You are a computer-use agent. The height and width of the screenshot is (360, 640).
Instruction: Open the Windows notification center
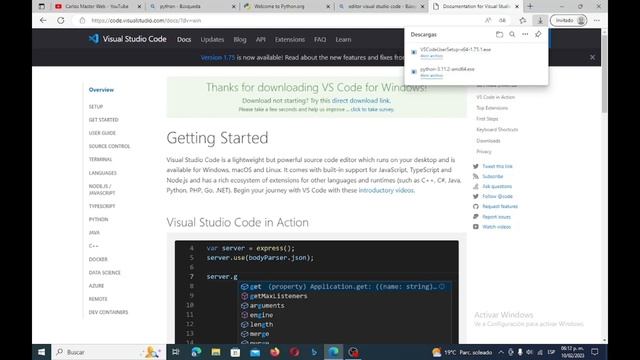coord(595,352)
